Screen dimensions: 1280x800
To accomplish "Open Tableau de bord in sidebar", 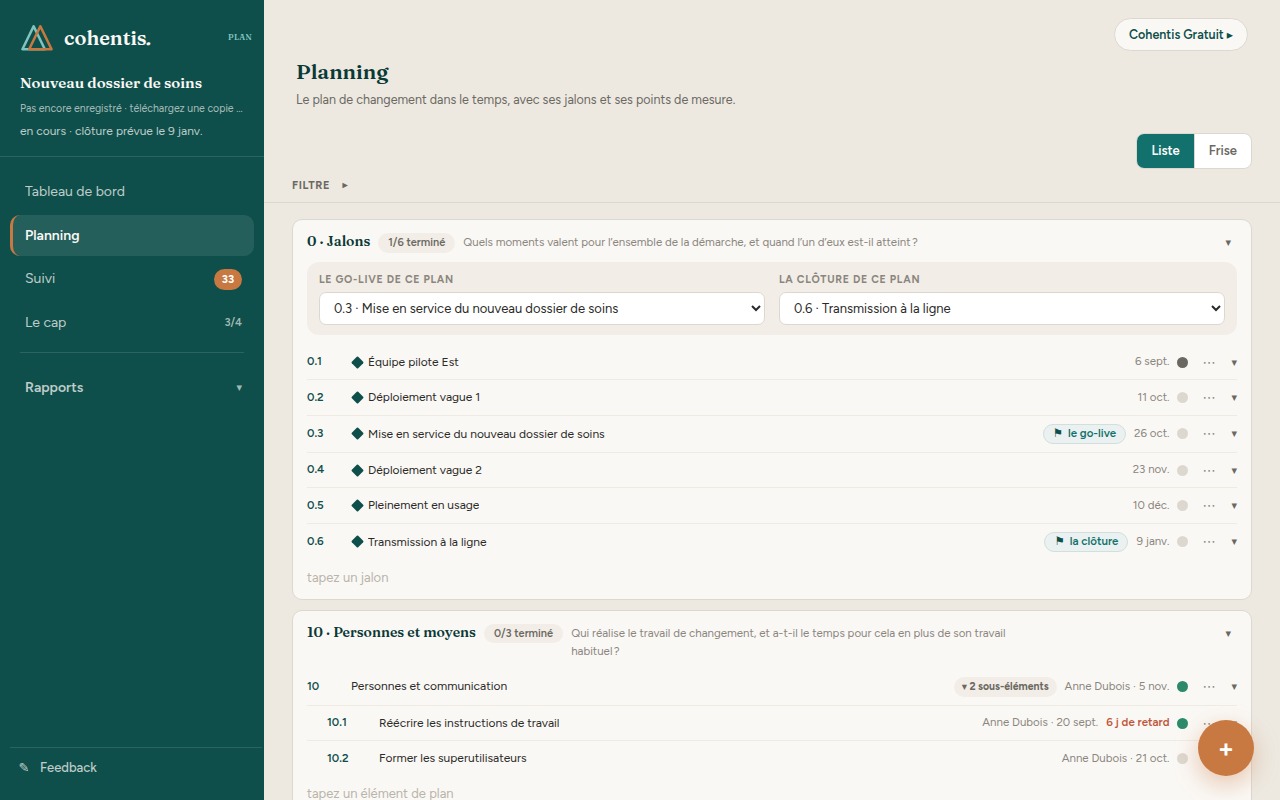I will pos(132,192).
